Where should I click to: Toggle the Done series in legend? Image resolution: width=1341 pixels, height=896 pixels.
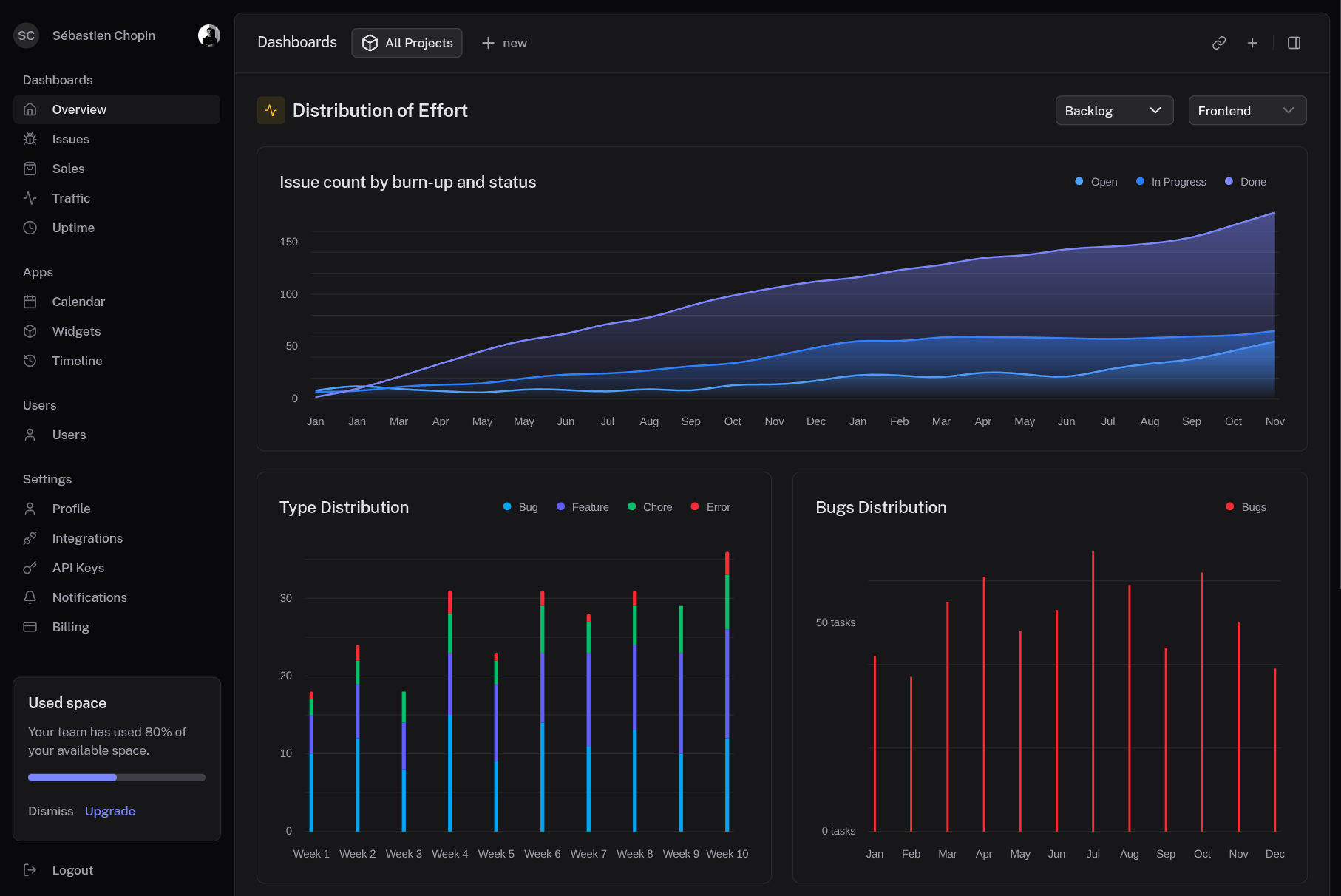click(1245, 182)
